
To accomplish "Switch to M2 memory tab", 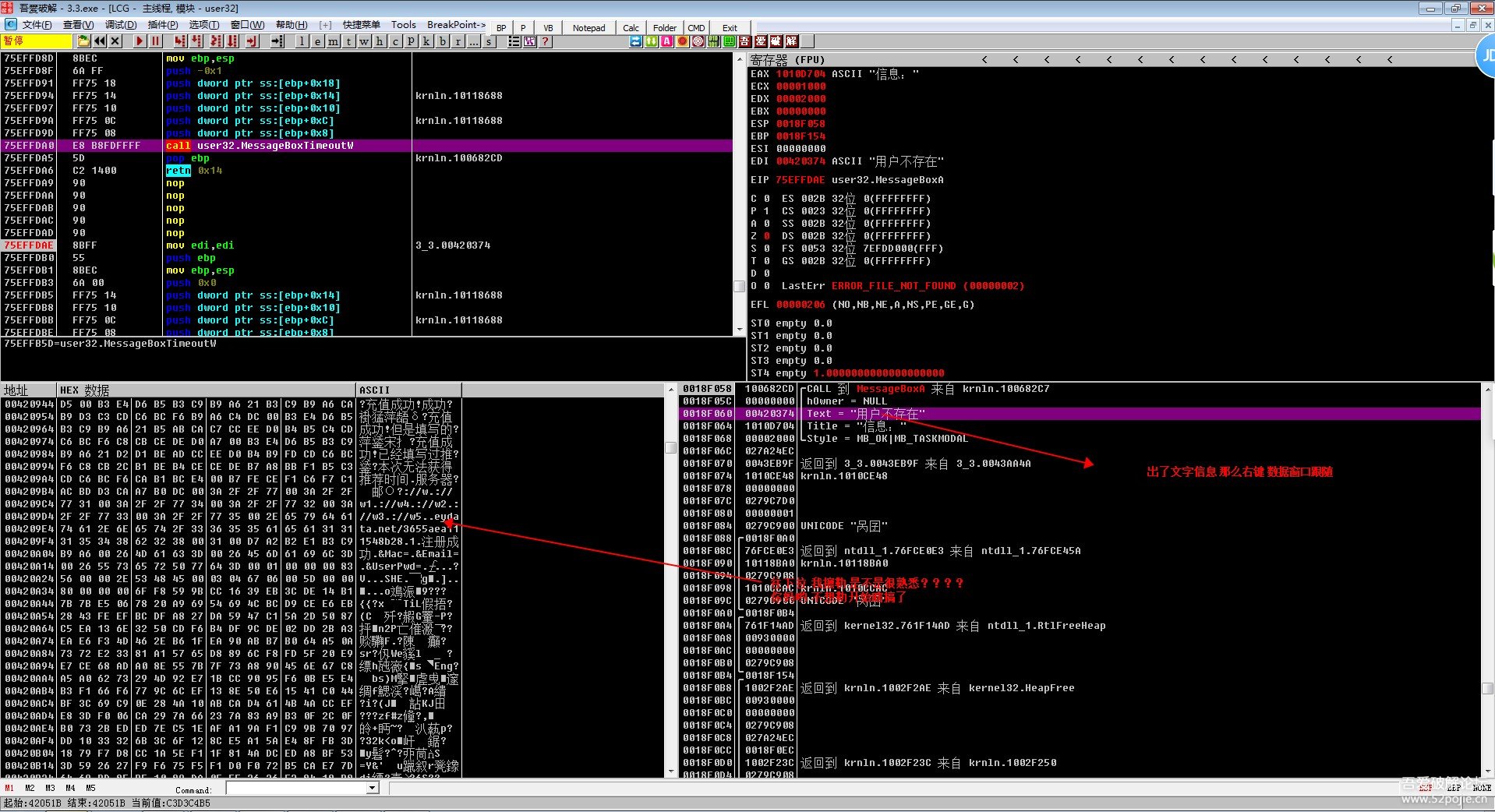I will (30, 789).
